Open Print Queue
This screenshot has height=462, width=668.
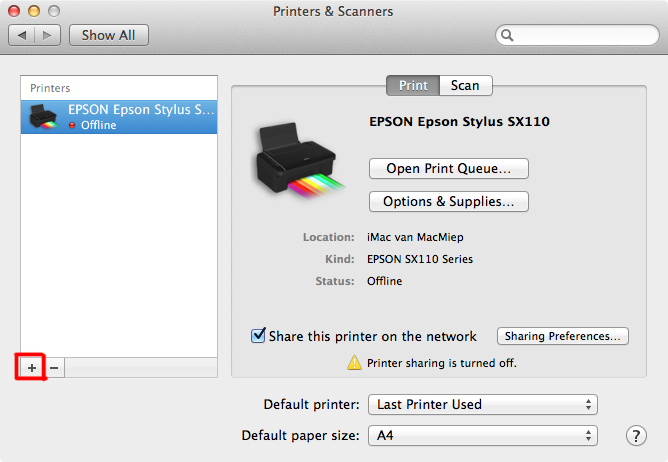tap(449, 168)
